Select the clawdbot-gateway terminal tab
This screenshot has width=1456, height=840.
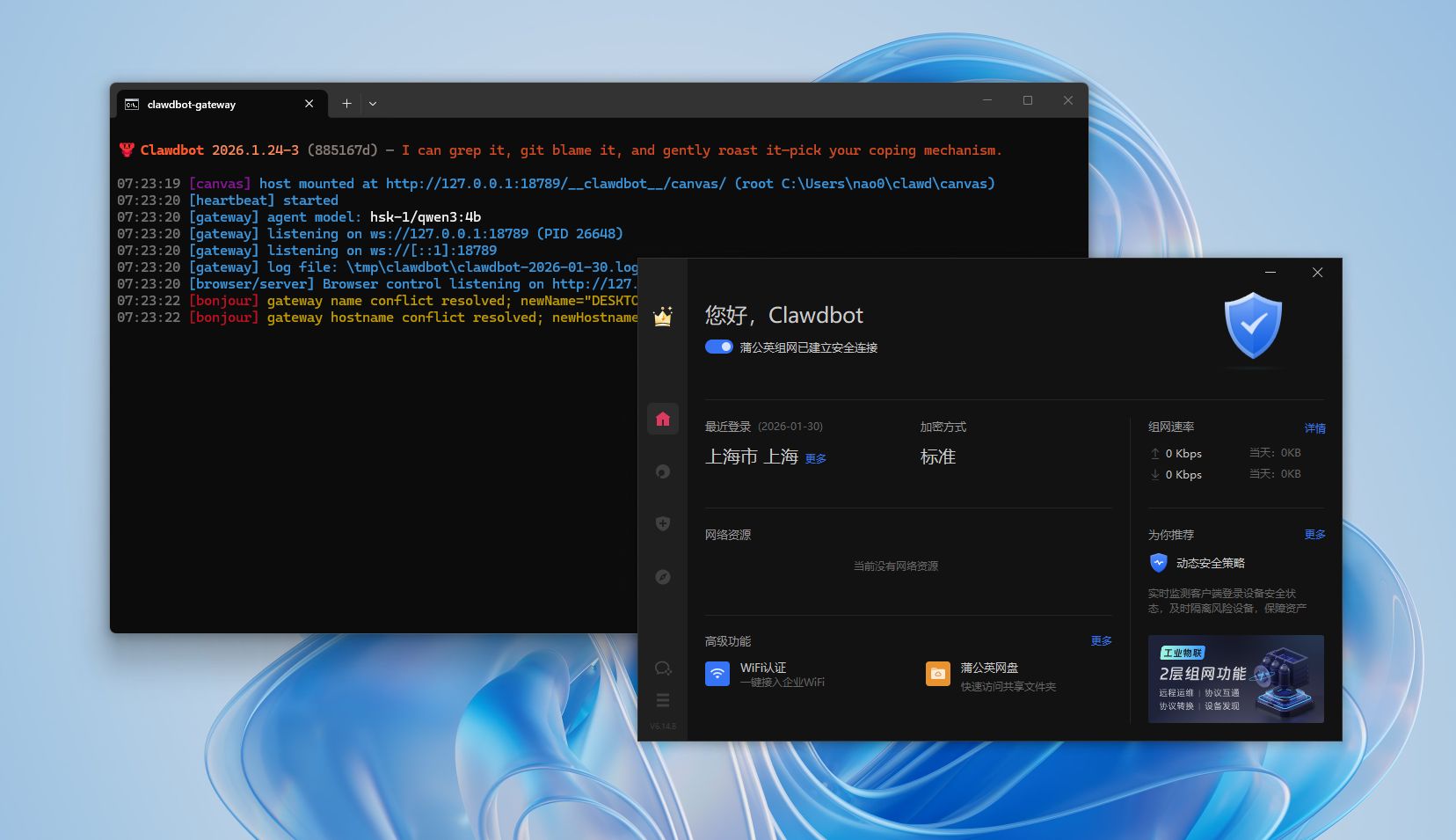point(222,104)
